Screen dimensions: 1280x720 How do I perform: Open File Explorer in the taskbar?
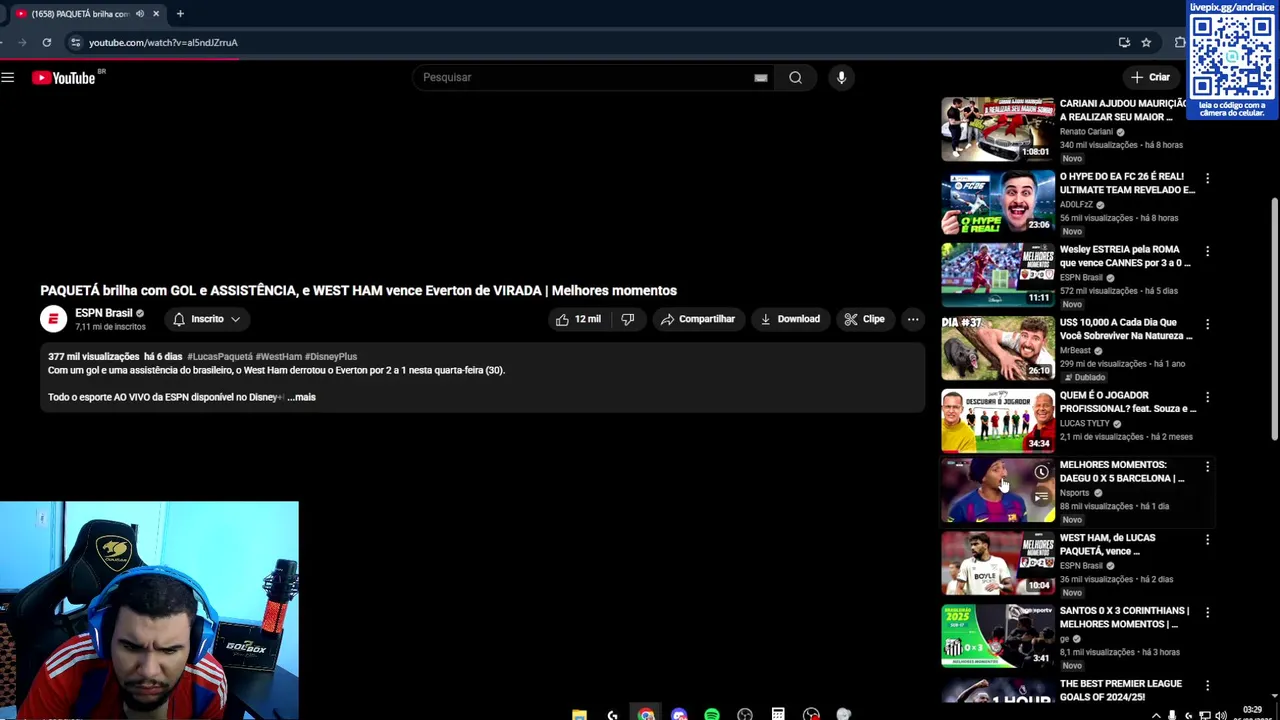[x=579, y=714]
